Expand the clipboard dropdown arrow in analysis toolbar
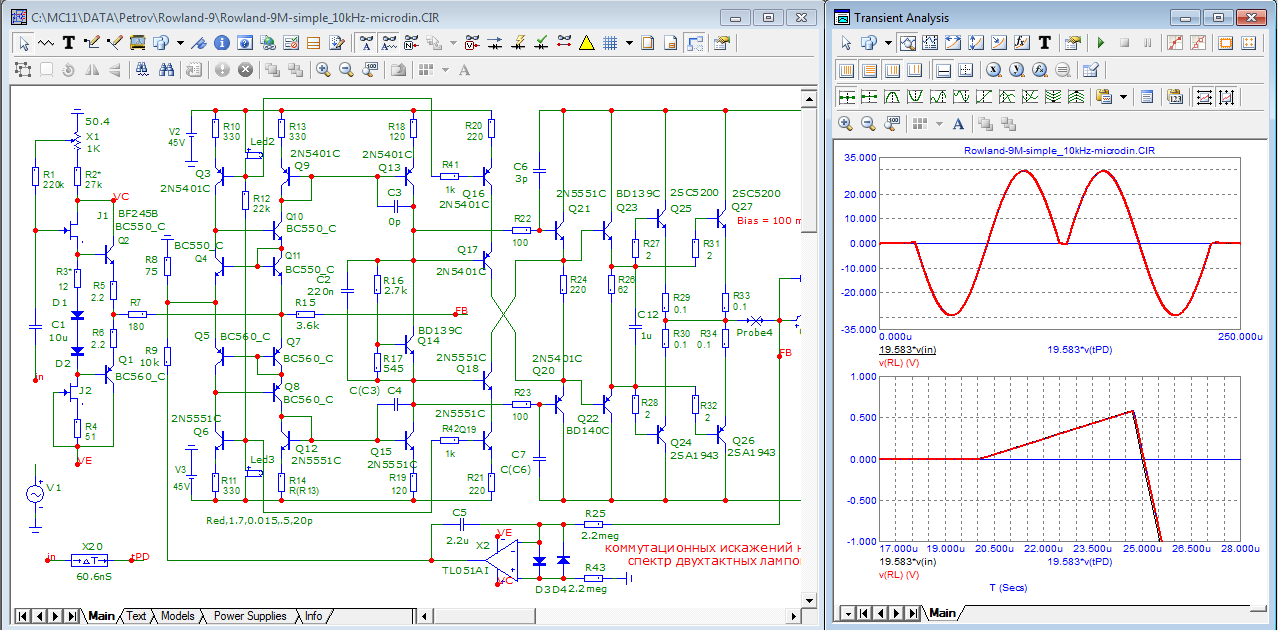This screenshot has height=630, width=1278. (1124, 97)
